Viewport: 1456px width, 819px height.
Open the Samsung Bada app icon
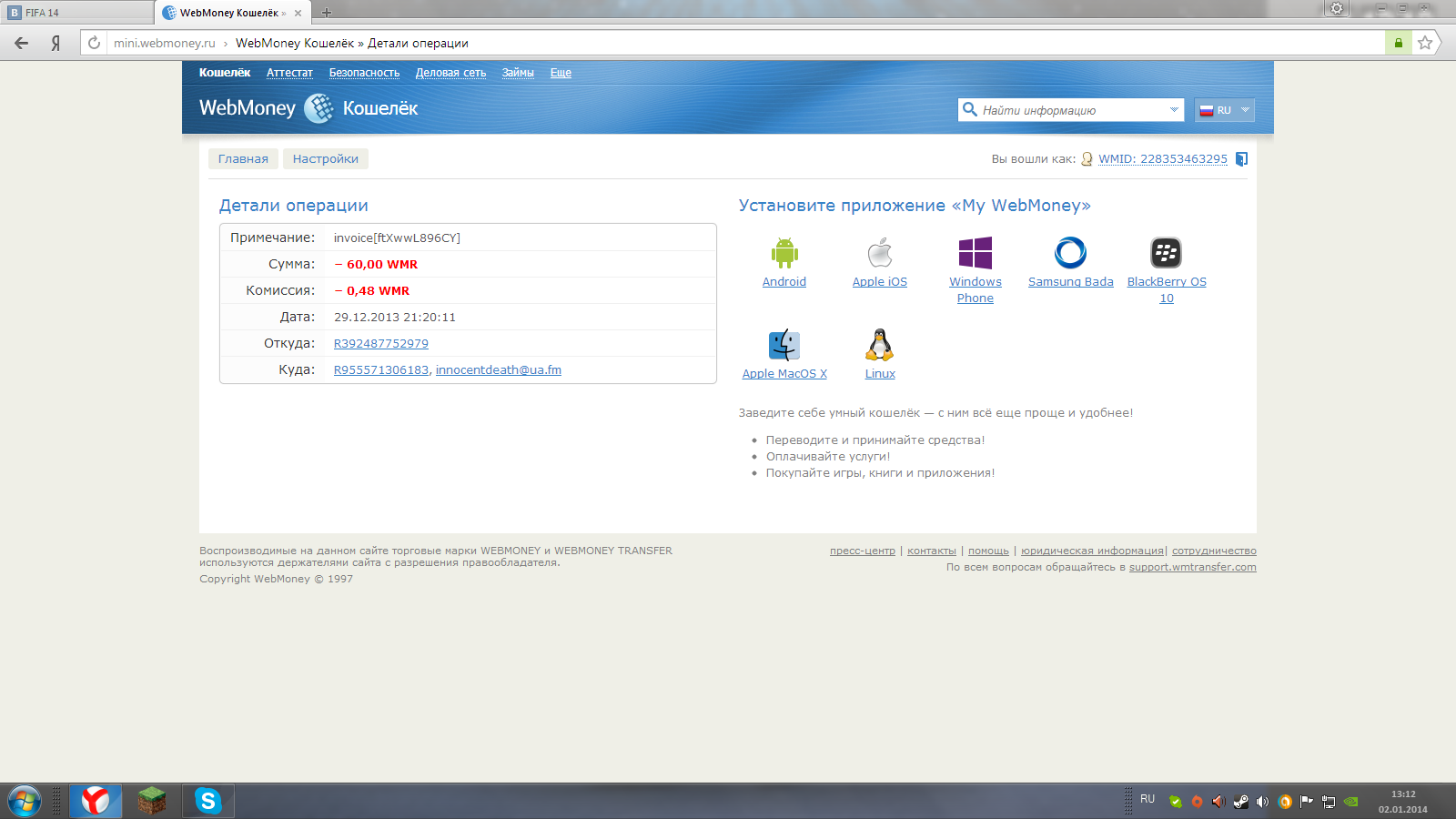[x=1070, y=253]
